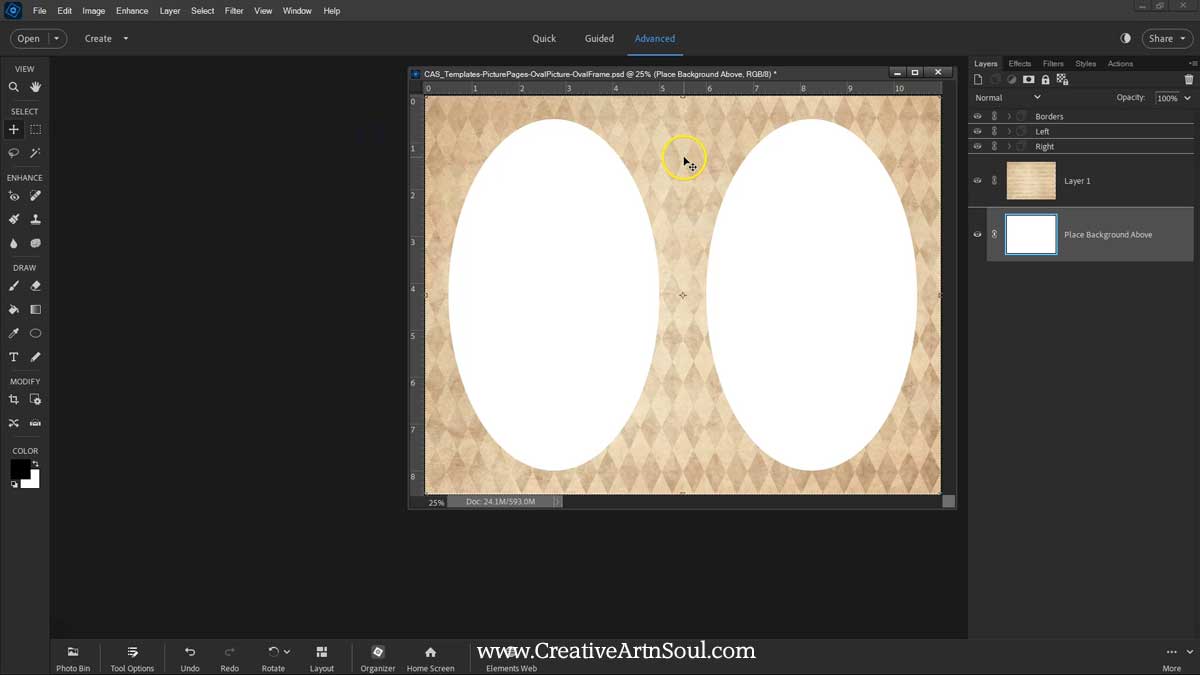Open the Organizer

(x=378, y=658)
